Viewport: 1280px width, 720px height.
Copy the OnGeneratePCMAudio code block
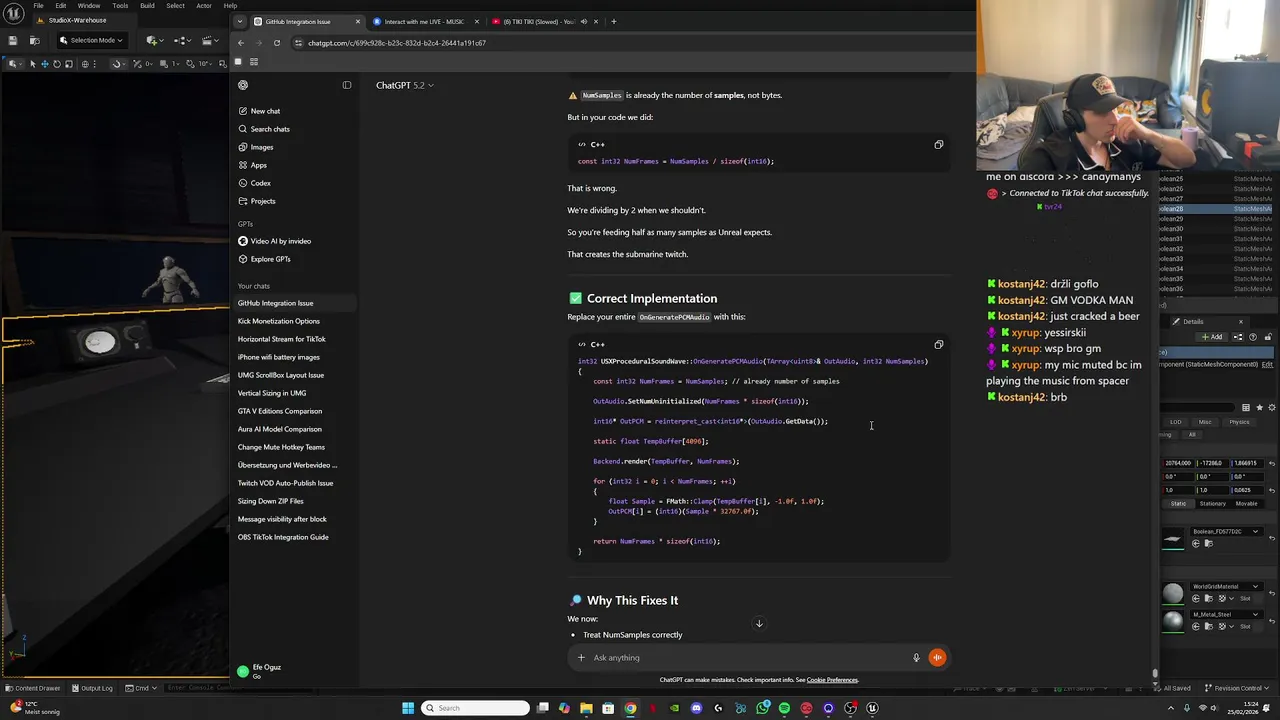938,345
